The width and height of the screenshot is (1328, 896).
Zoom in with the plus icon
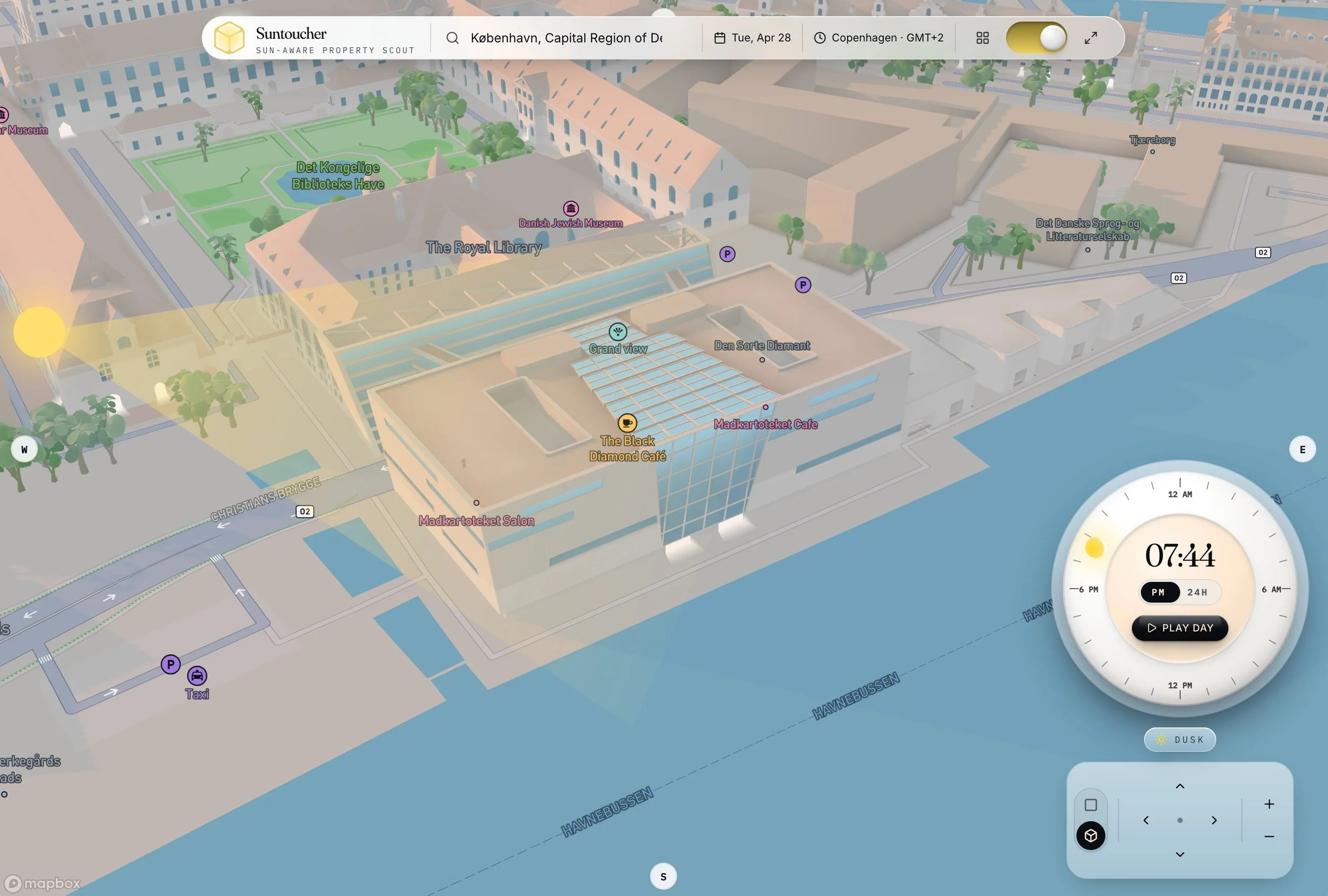pyautogui.click(x=1269, y=804)
